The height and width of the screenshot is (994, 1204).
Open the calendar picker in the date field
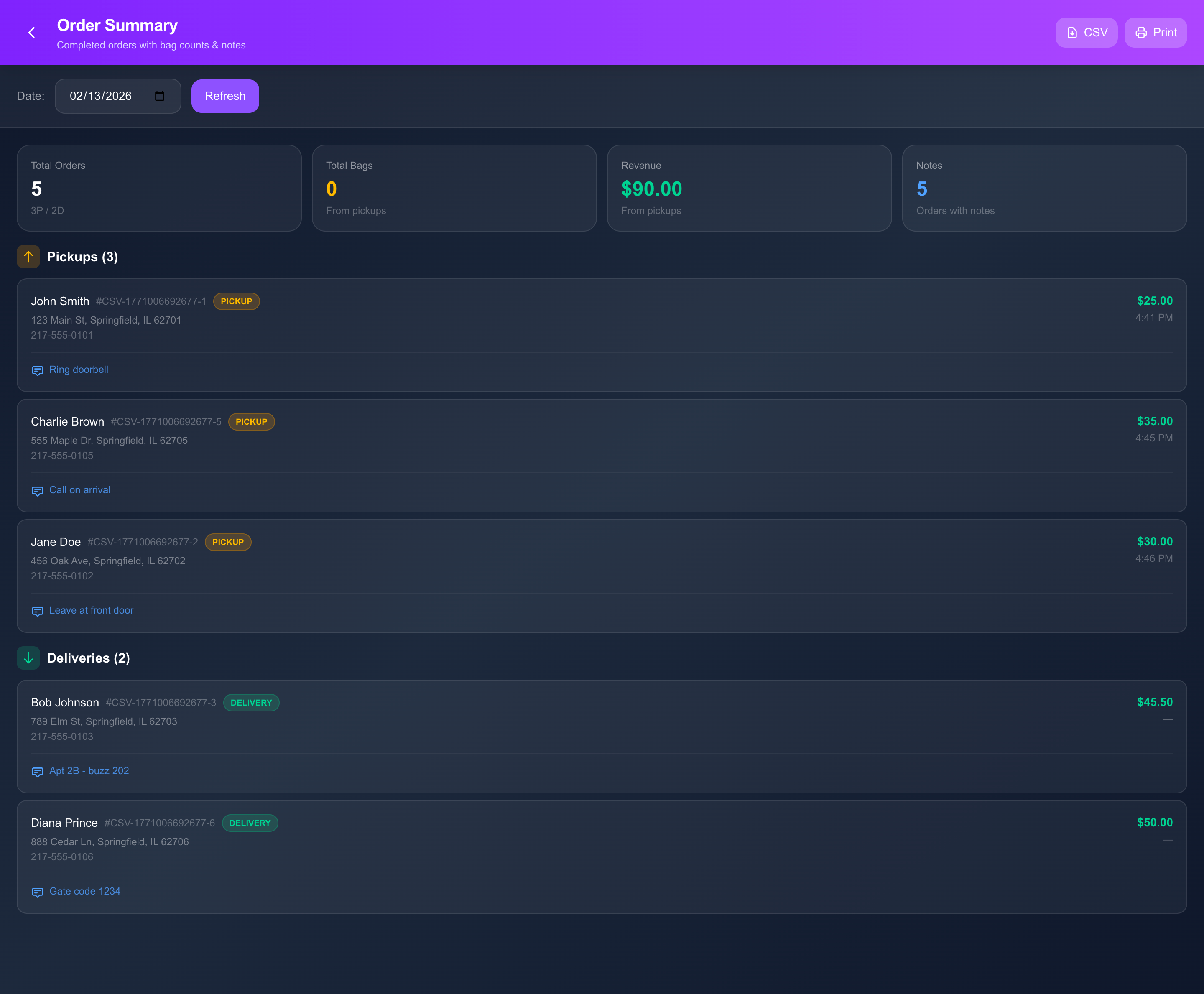pos(159,96)
